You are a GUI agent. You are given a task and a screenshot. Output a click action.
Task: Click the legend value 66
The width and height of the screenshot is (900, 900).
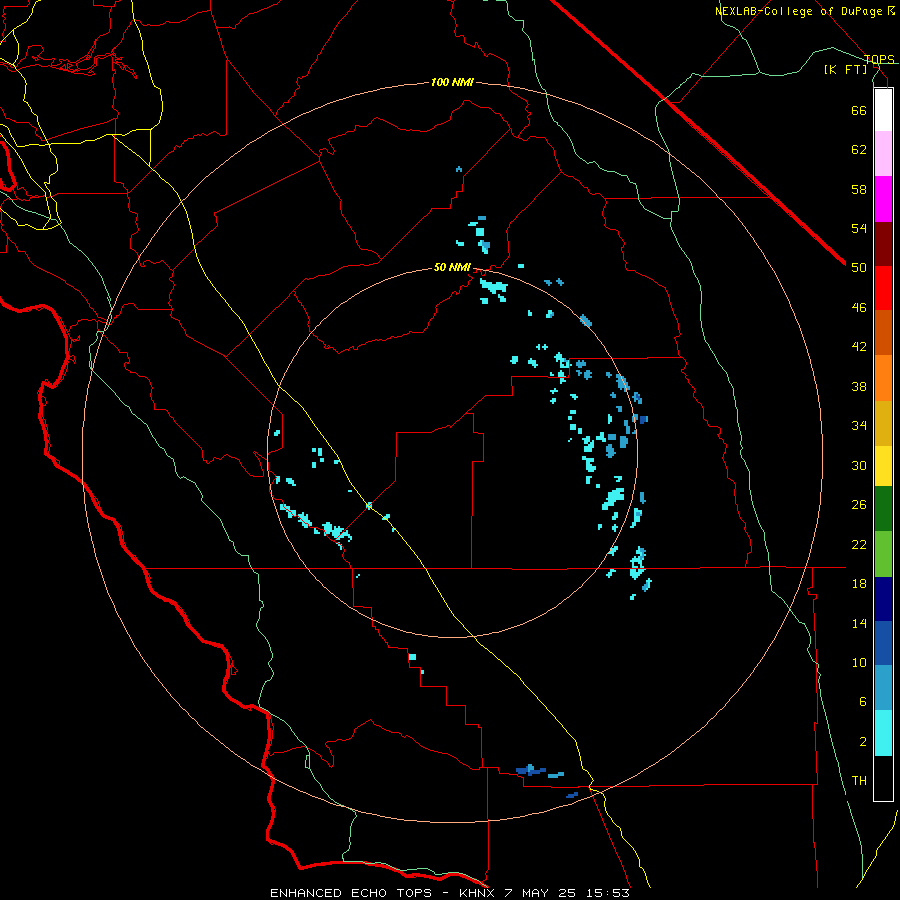tap(859, 110)
